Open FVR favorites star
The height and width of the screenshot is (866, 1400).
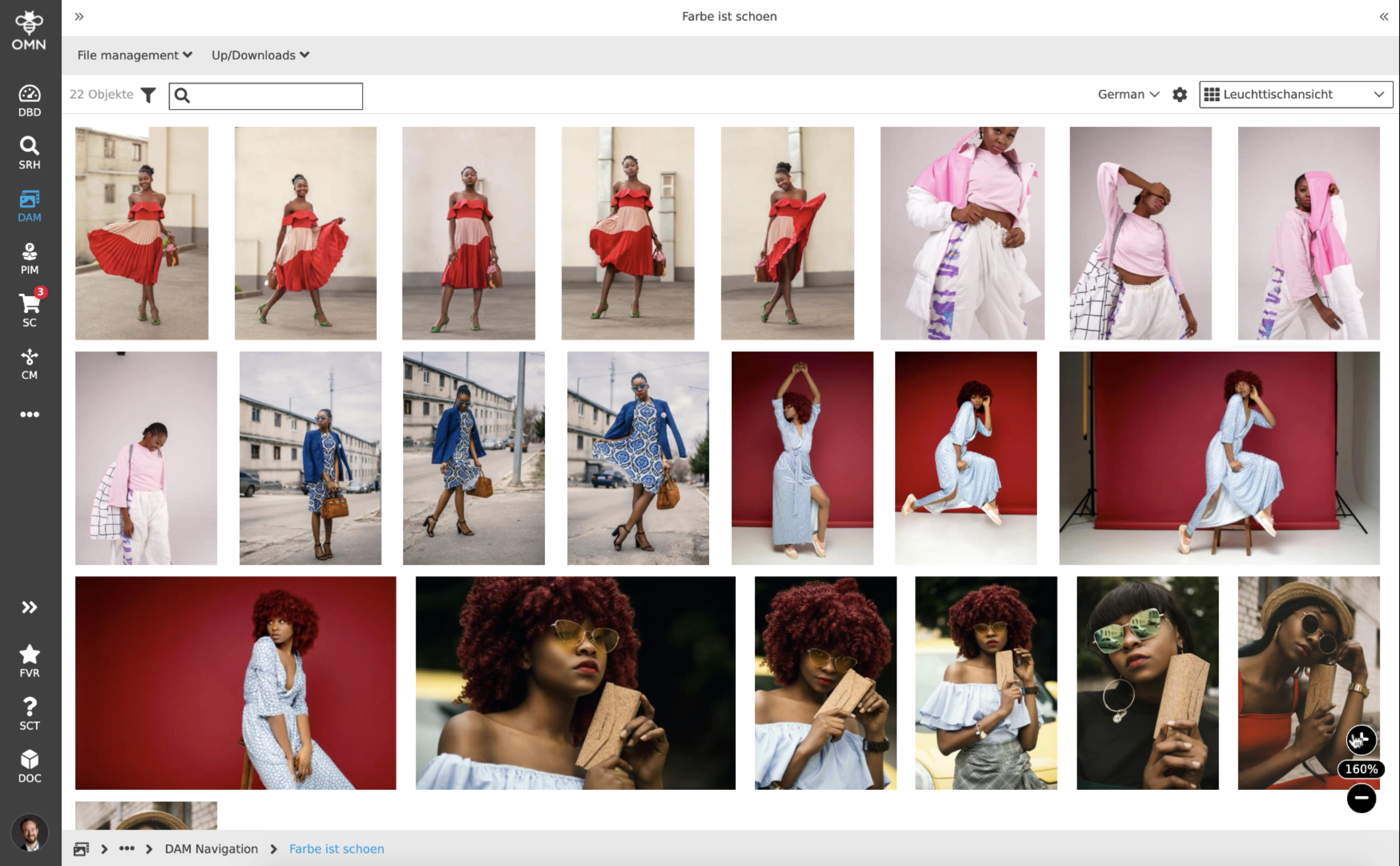tap(29, 661)
